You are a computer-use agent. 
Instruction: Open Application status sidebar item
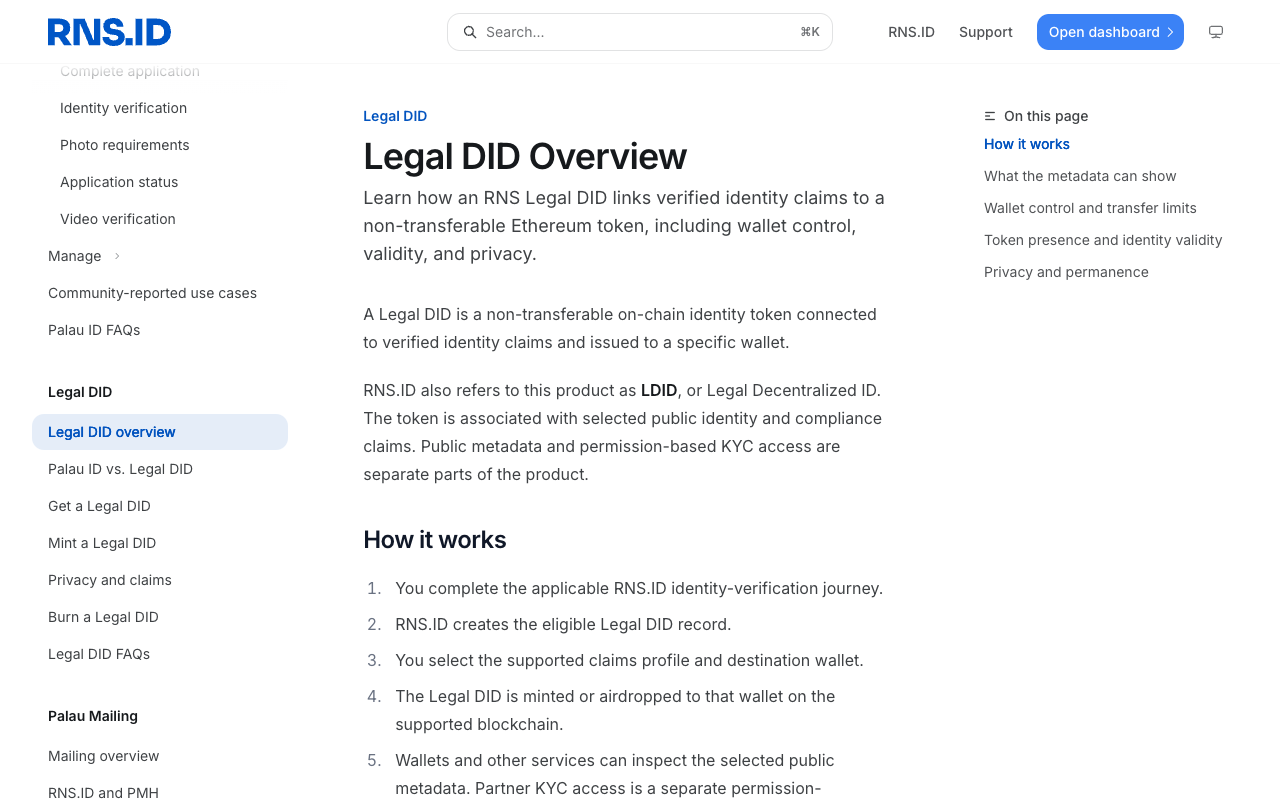pyautogui.click(x=119, y=182)
